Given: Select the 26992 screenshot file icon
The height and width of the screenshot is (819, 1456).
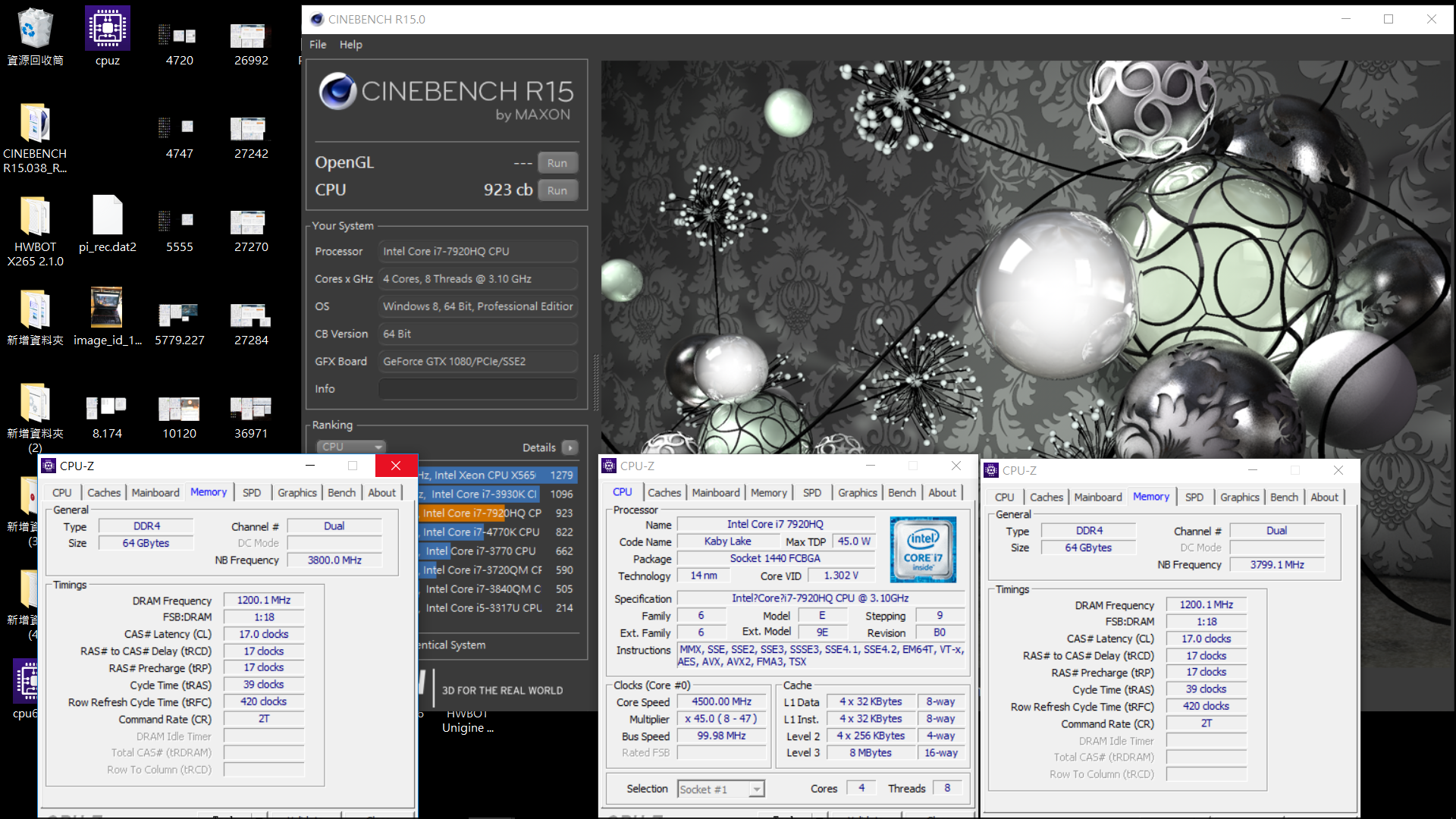Looking at the screenshot, I should (251, 45).
